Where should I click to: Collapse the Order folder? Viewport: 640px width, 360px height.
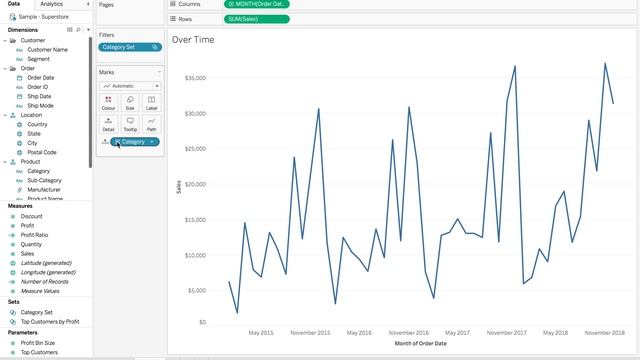pyautogui.click(x=4, y=69)
